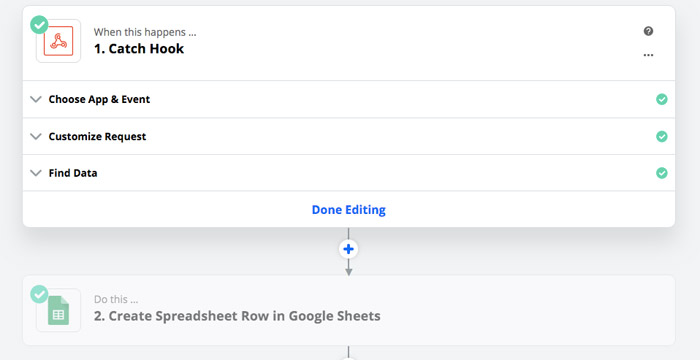Click the help question mark icon
Image resolution: width=700 pixels, height=360 pixels.
(648, 31)
